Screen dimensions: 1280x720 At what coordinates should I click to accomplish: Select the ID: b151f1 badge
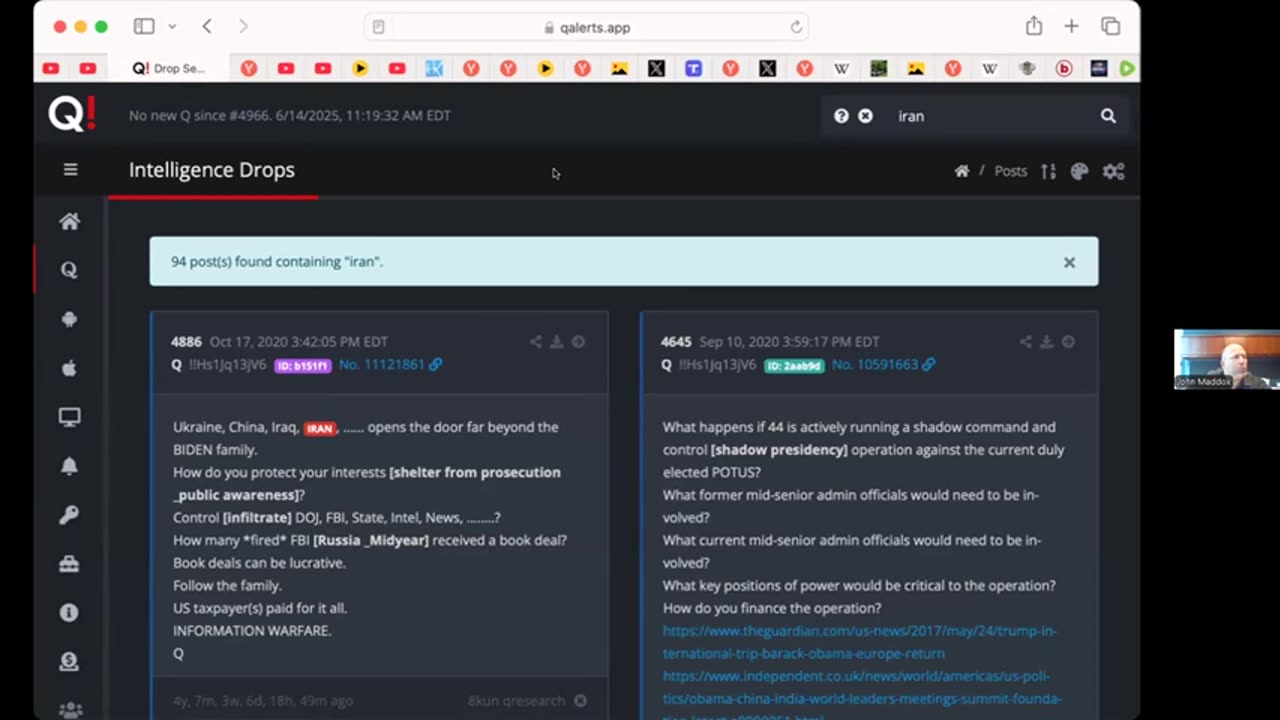pyautogui.click(x=302, y=366)
